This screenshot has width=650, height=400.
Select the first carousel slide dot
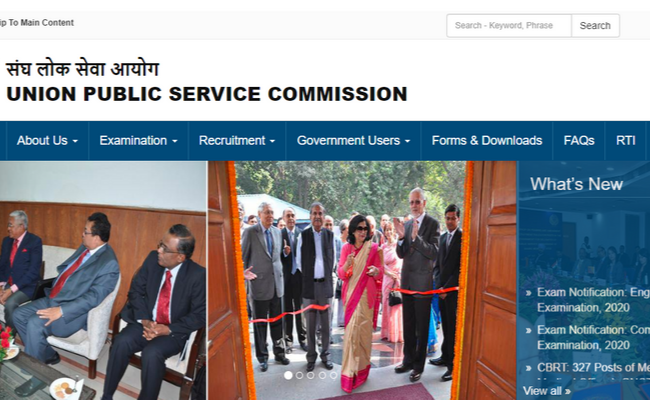pyautogui.click(x=288, y=375)
